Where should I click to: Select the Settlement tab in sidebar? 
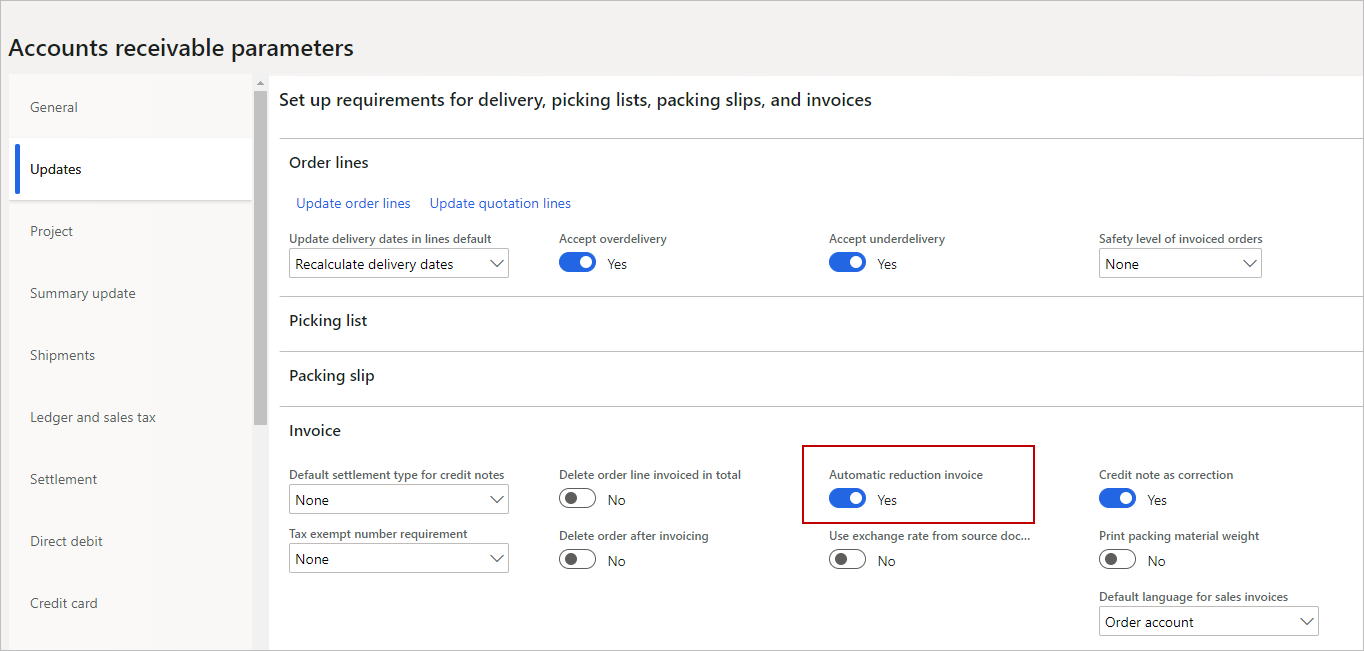[63, 479]
